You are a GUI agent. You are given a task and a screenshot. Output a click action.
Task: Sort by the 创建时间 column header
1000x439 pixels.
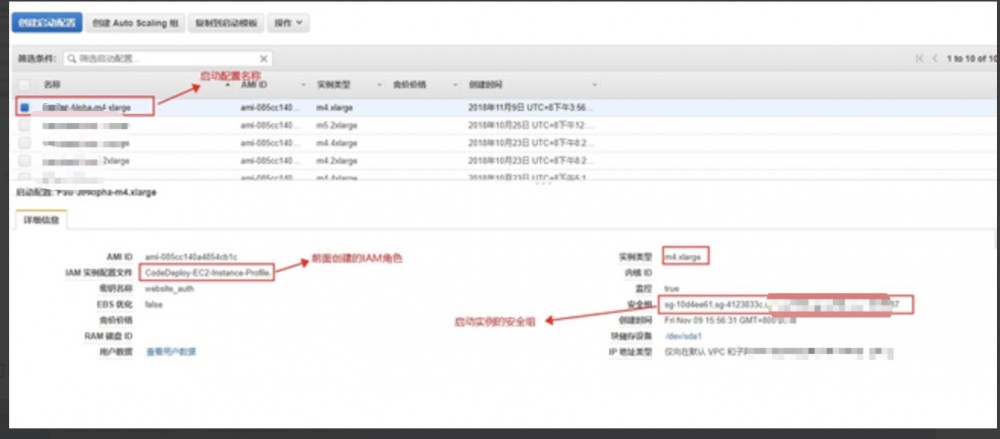(x=485, y=85)
